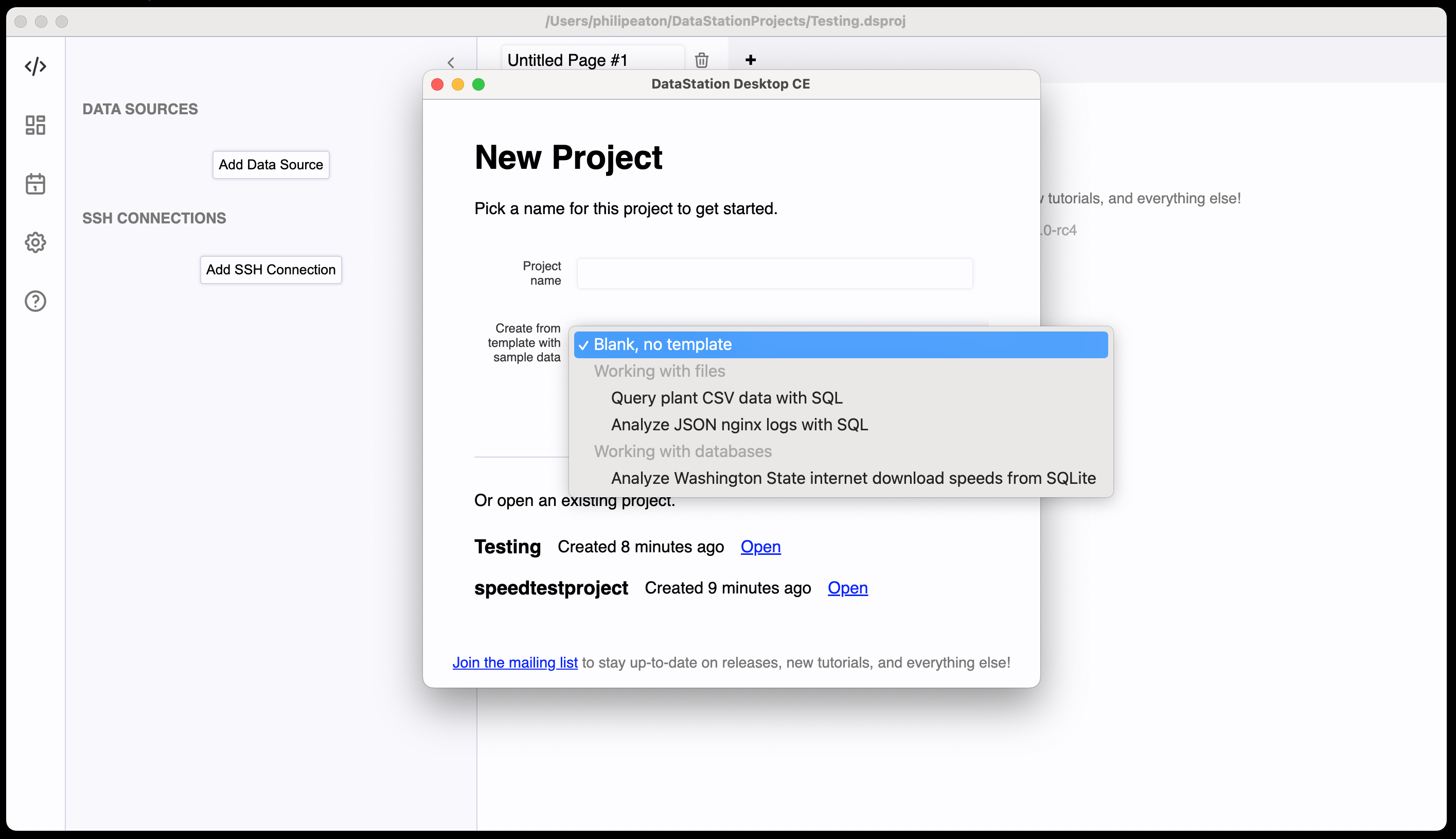Open the speedtestproject project link
Viewport: 1456px width, 839px height.
847,588
